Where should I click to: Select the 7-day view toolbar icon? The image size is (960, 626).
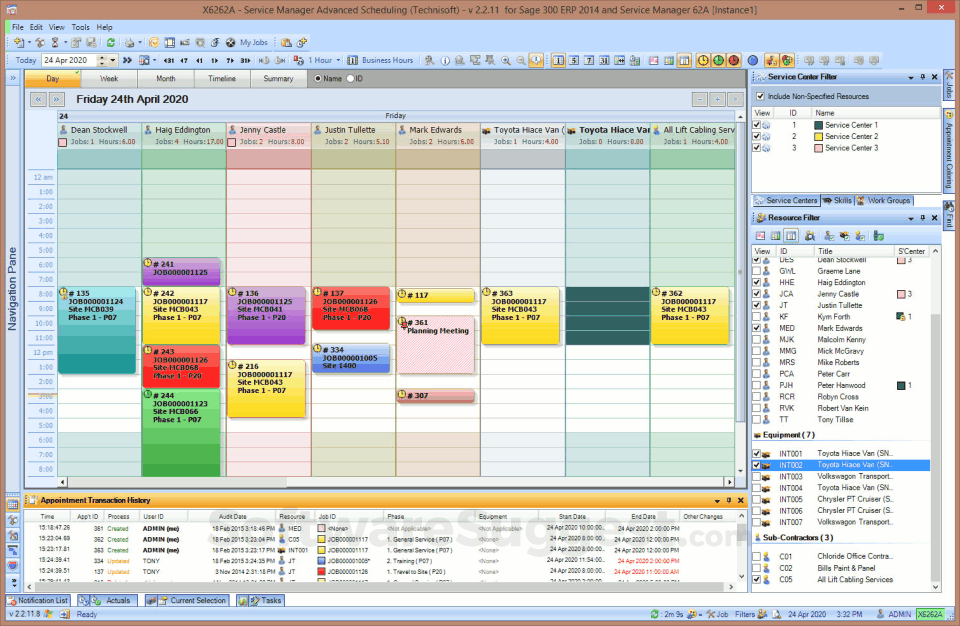[588, 61]
